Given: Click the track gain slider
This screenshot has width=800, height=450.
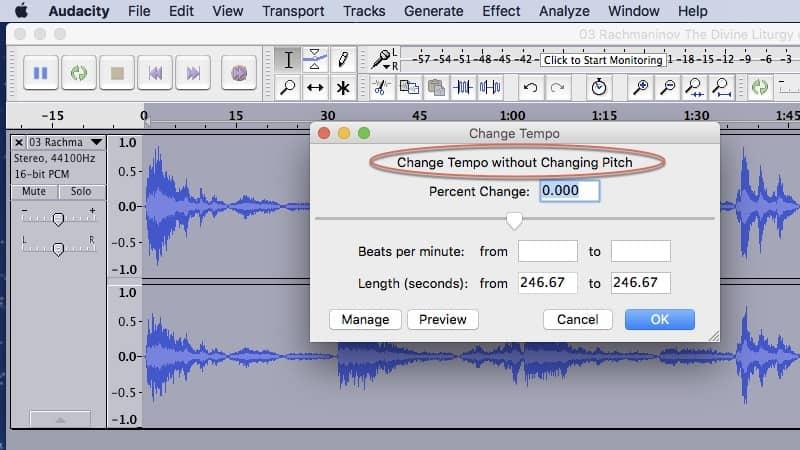Looking at the screenshot, I should pyautogui.click(x=58, y=218).
